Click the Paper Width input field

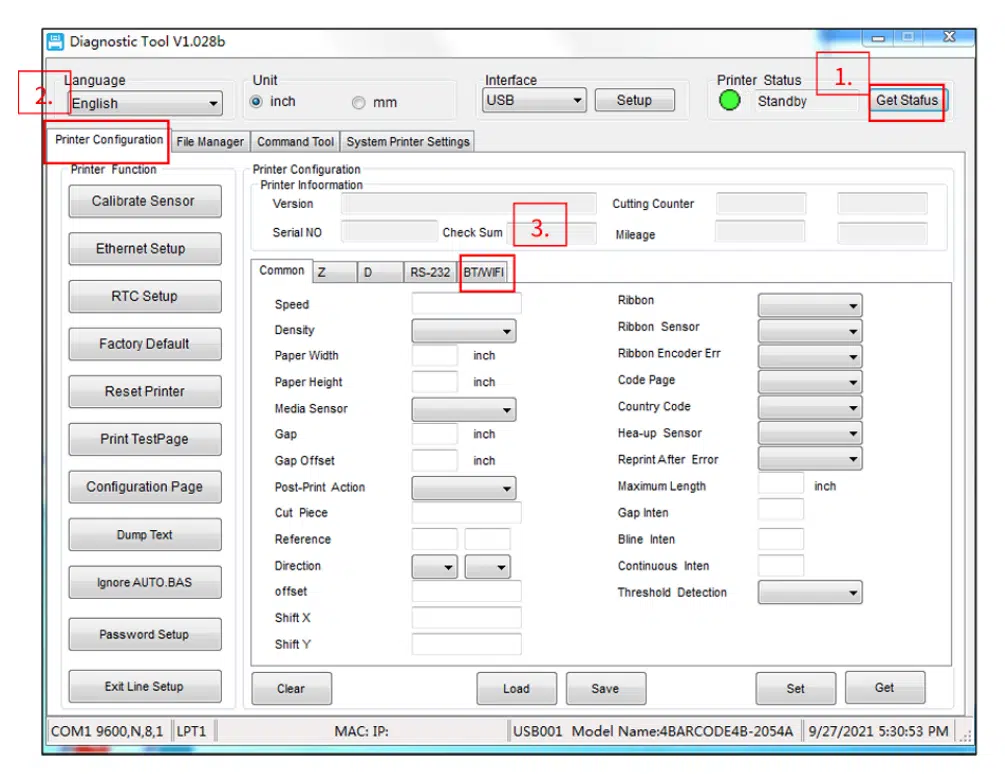point(435,356)
